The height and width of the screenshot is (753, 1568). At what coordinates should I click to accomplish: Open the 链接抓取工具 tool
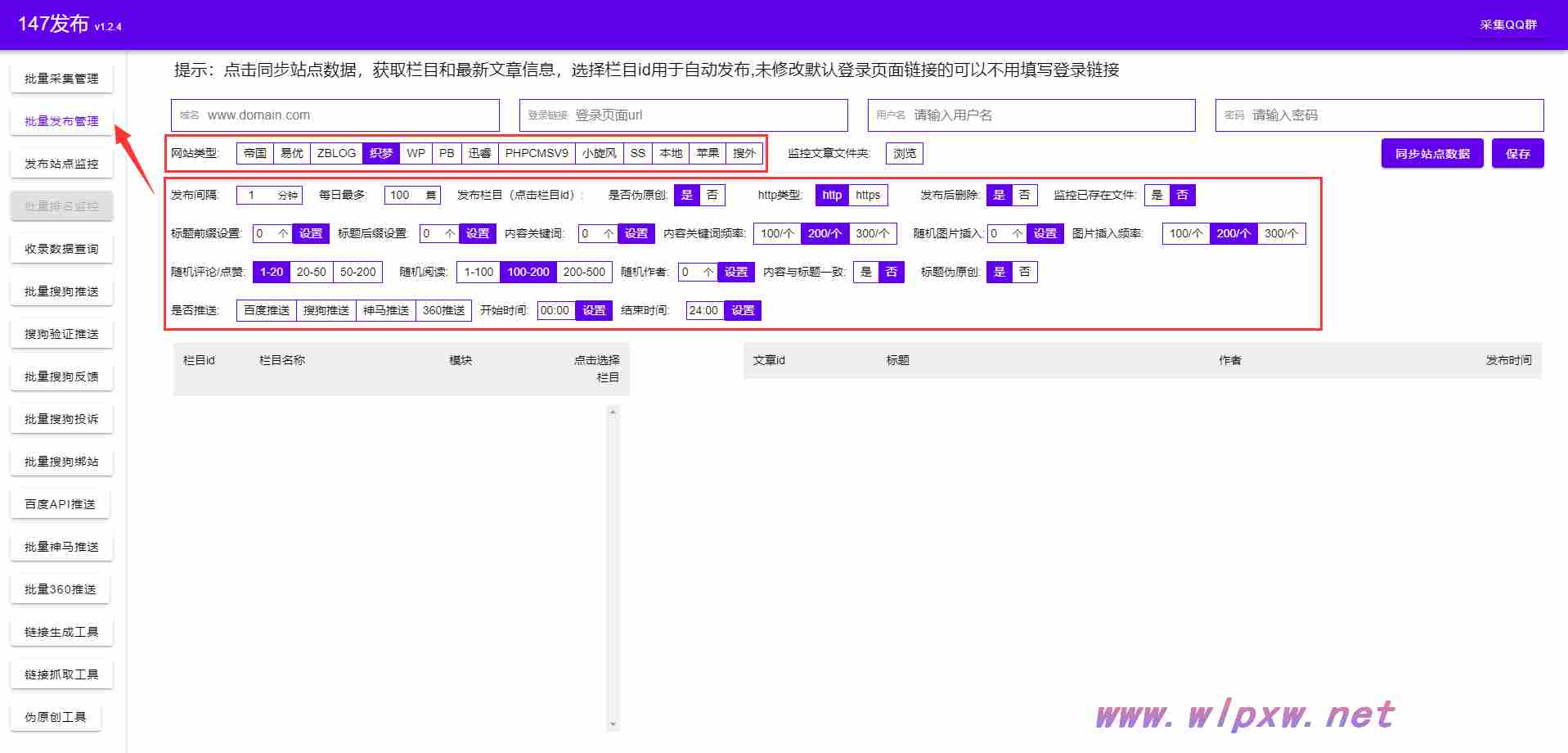click(x=61, y=674)
